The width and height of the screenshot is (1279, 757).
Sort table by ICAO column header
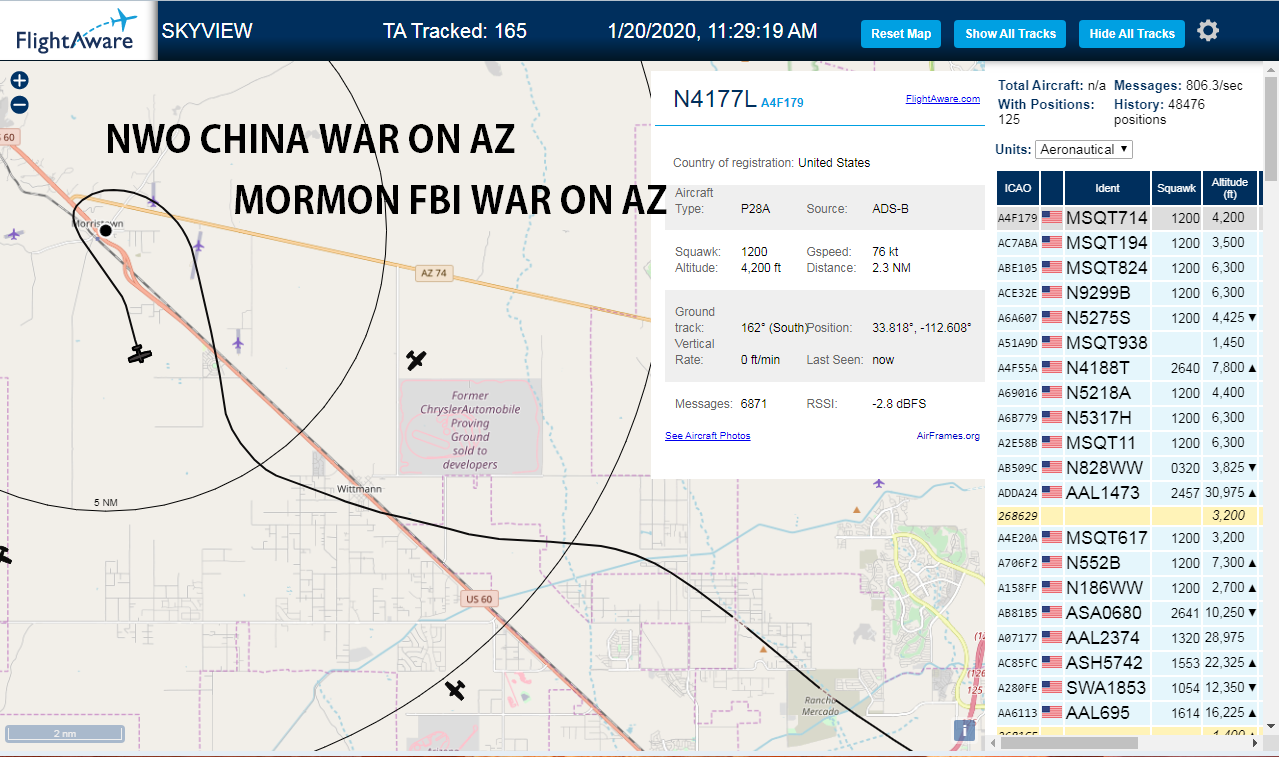pos(1018,188)
